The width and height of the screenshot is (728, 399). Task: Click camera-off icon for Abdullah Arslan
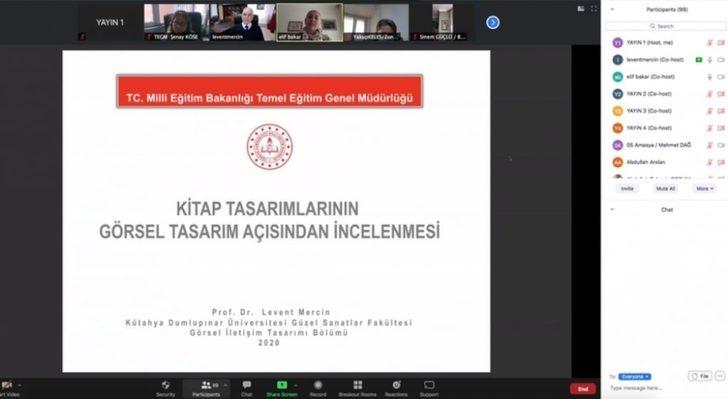coord(721,163)
